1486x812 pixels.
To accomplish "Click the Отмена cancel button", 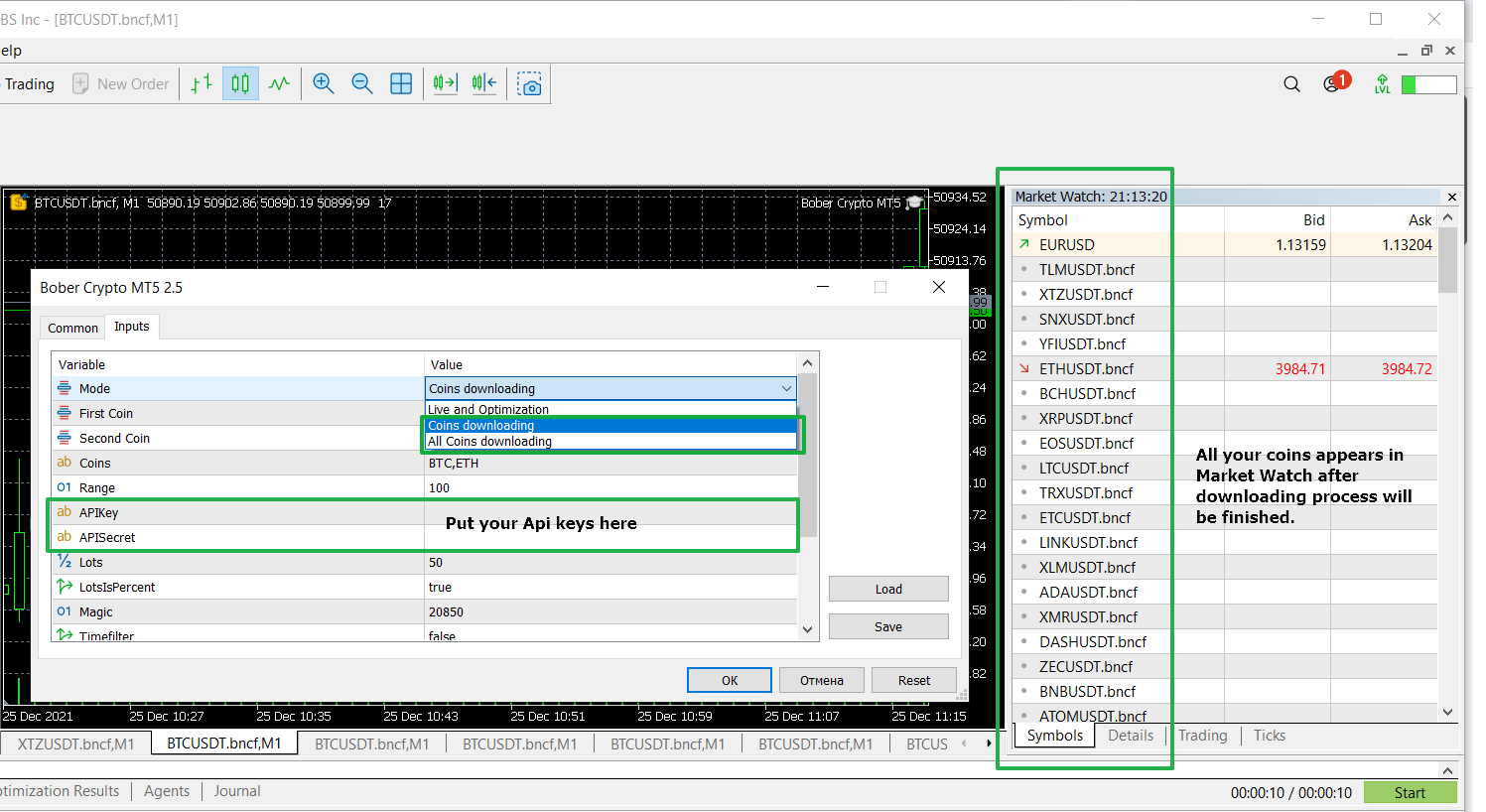I will (x=822, y=680).
